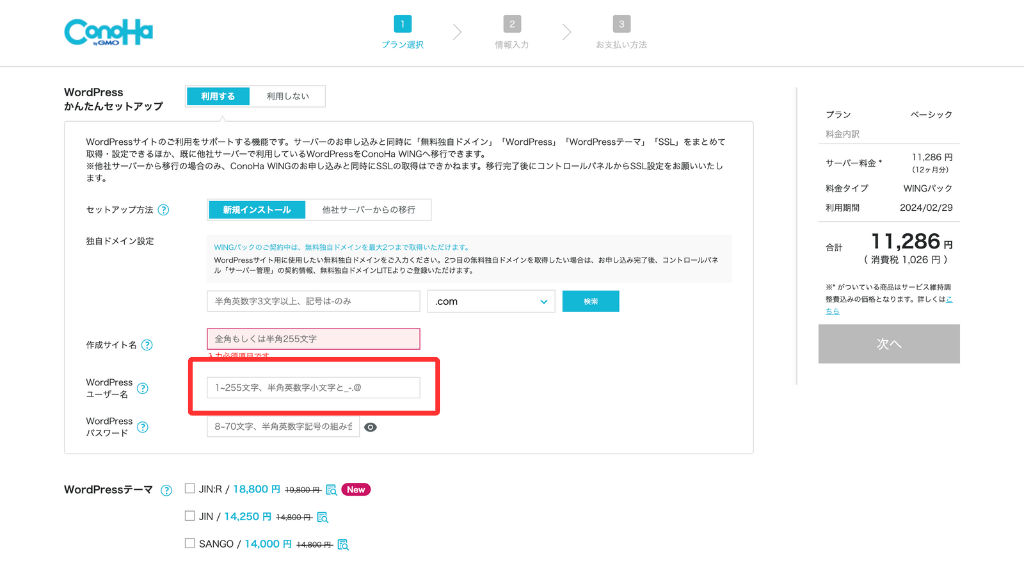Open help icon beside WordPress パスワード
This screenshot has width=1024, height=561.
pos(143,427)
